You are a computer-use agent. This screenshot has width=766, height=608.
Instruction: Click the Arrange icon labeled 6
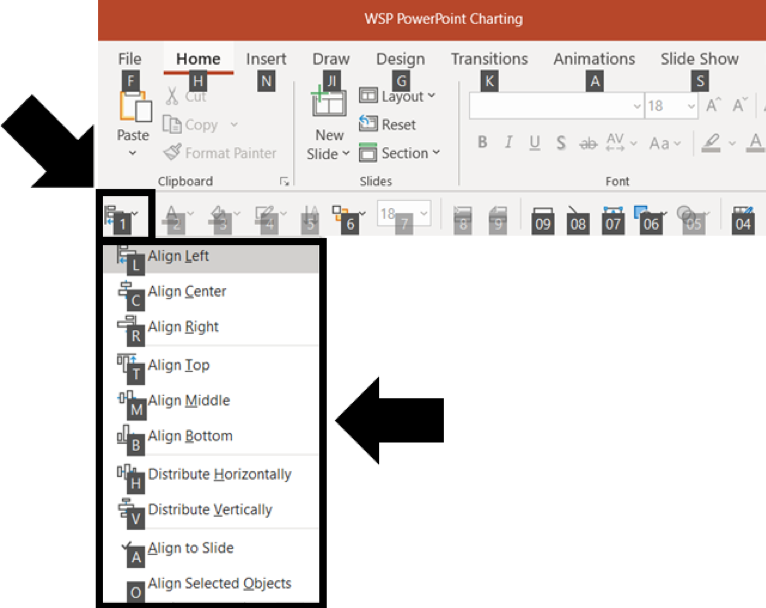coord(340,215)
